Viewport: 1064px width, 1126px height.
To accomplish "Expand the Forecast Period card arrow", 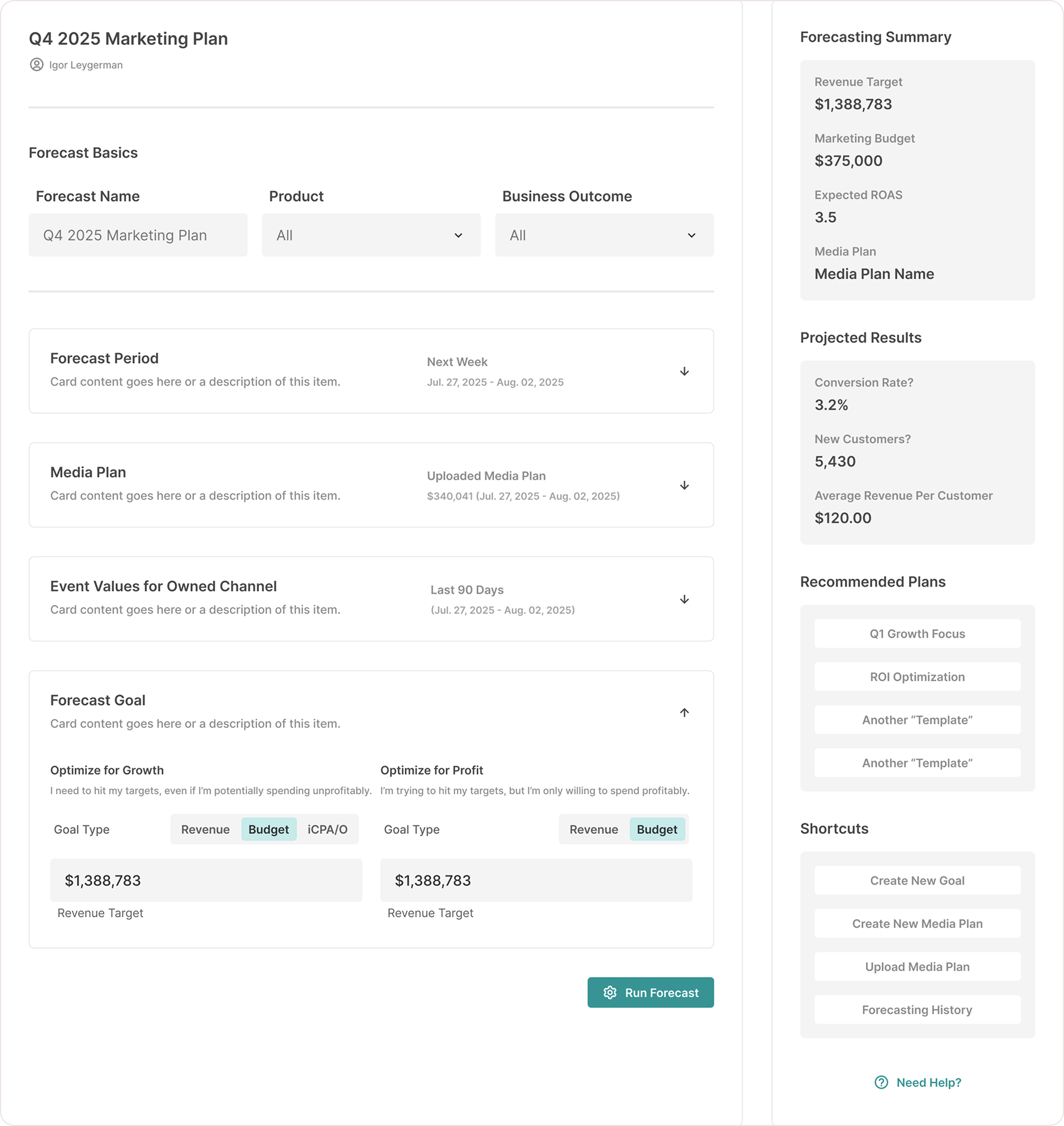I will [x=684, y=371].
